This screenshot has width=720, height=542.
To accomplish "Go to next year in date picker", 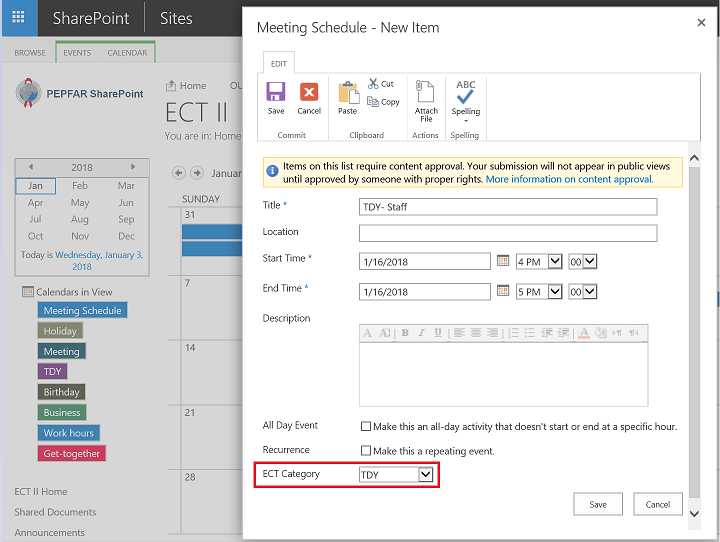I will [x=133, y=167].
